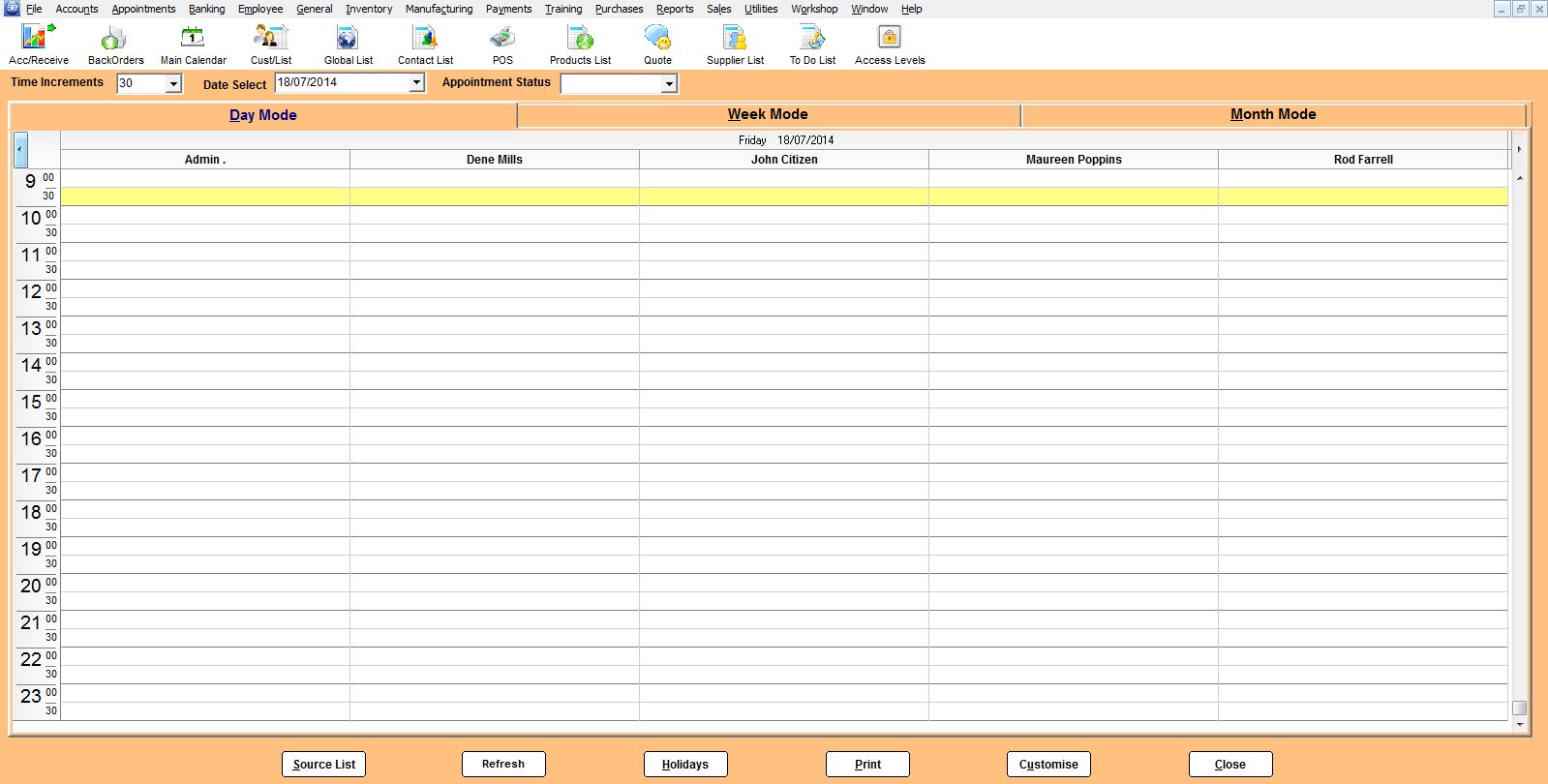This screenshot has height=784, width=1548.
Task: Open the Appointments menu
Action: [x=143, y=9]
